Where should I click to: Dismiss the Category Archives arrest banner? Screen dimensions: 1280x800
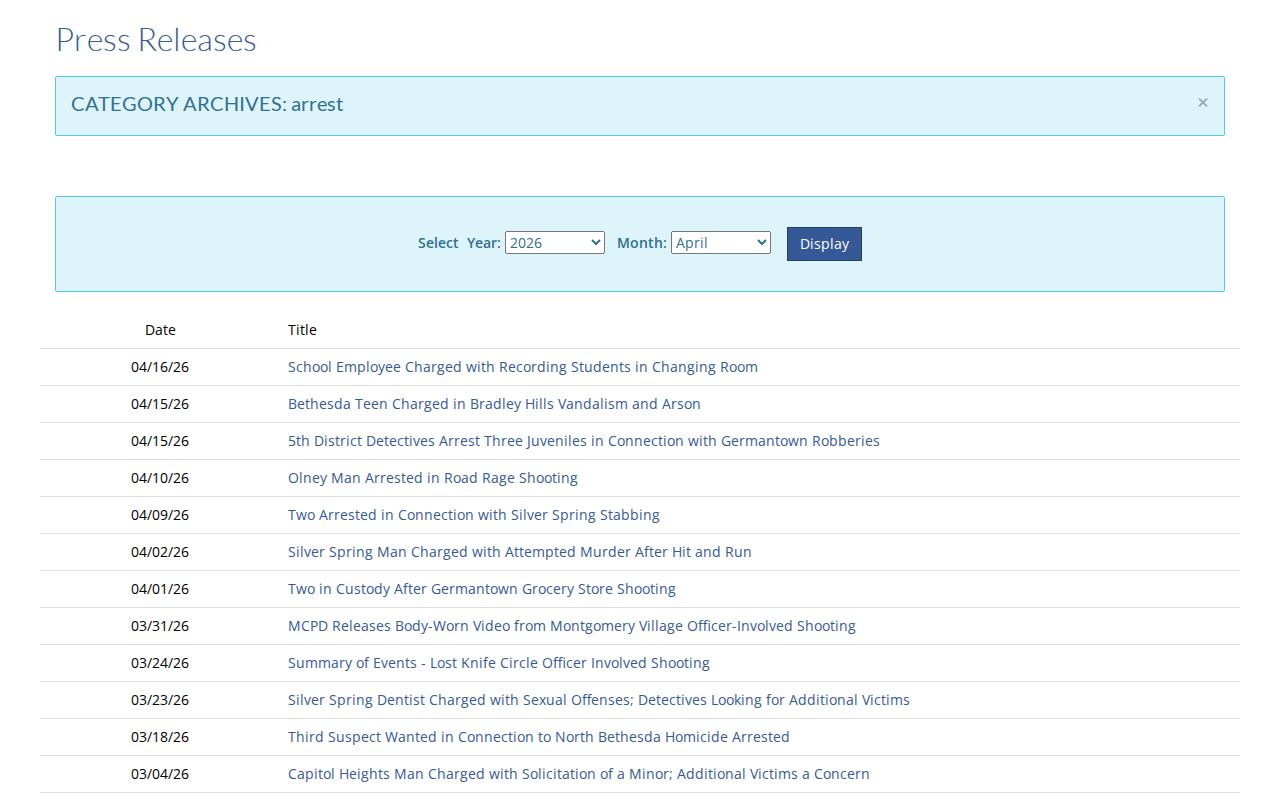(x=1203, y=102)
